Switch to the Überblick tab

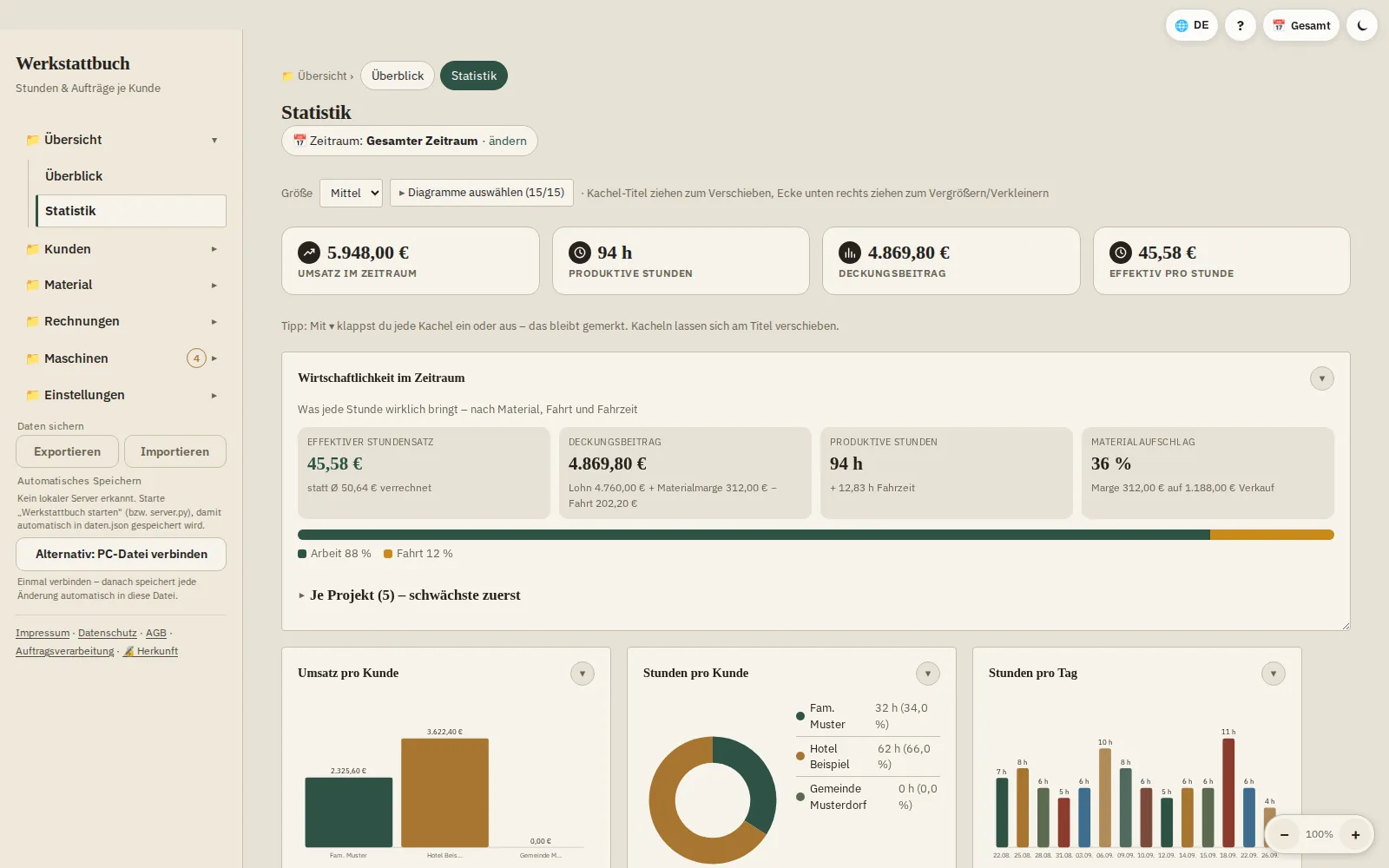[x=398, y=76]
